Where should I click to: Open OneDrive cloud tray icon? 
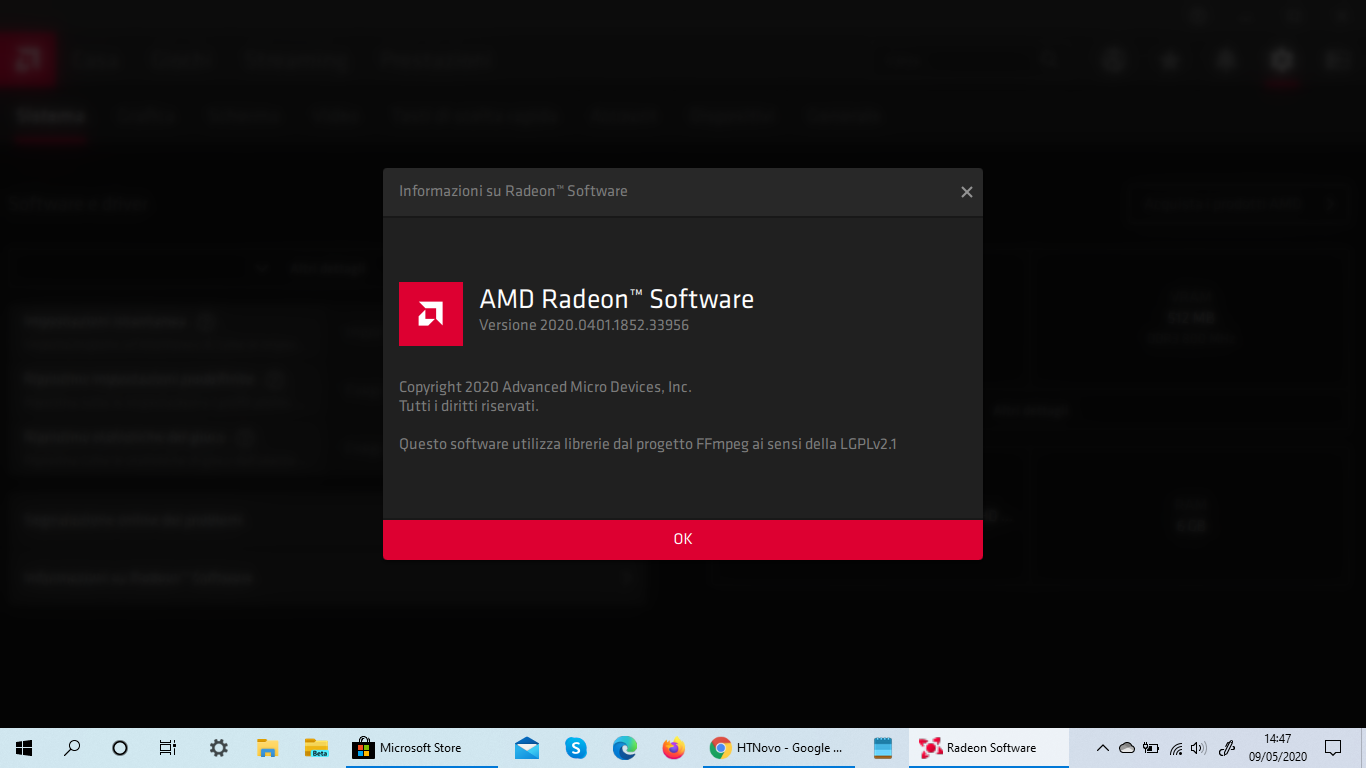click(1127, 748)
